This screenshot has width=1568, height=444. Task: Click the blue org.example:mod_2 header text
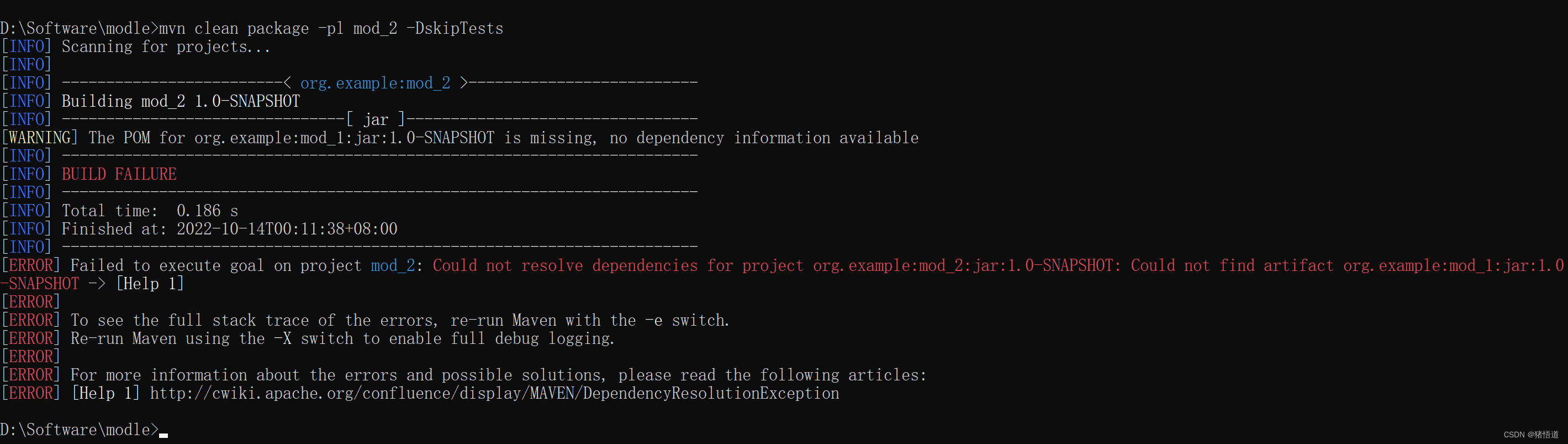point(375,83)
